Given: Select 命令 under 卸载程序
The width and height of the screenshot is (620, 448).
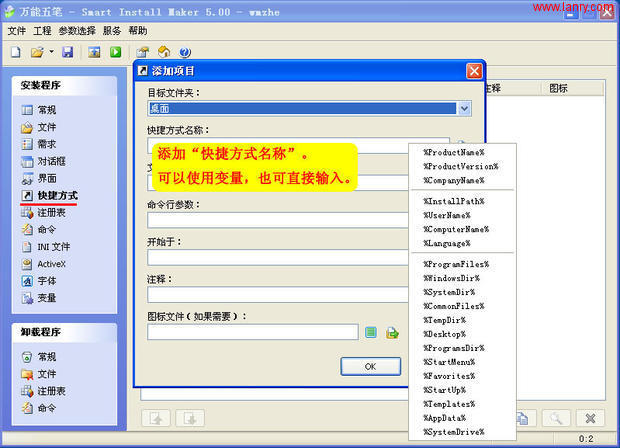Looking at the screenshot, I should [39, 408].
